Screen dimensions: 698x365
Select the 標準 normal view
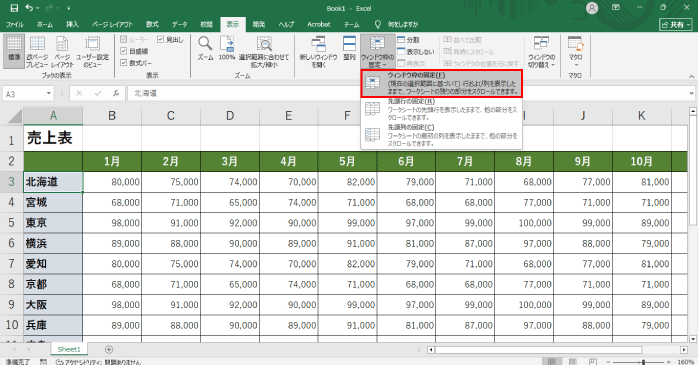[14, 52]
